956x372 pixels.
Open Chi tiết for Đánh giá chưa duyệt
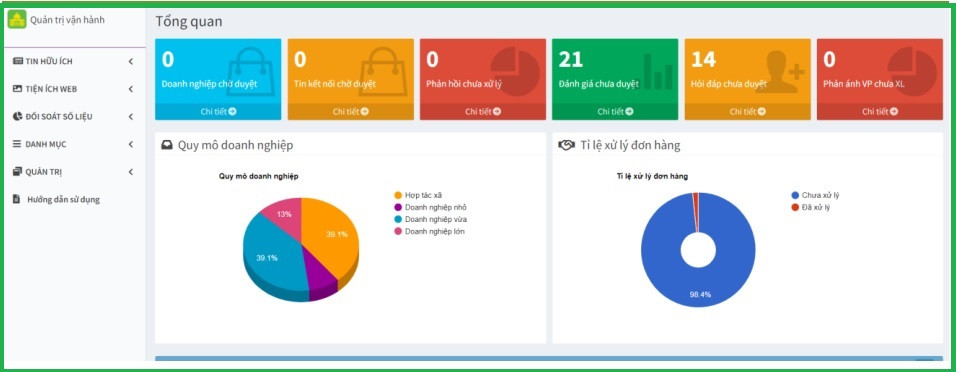click(x=615, y=112)
